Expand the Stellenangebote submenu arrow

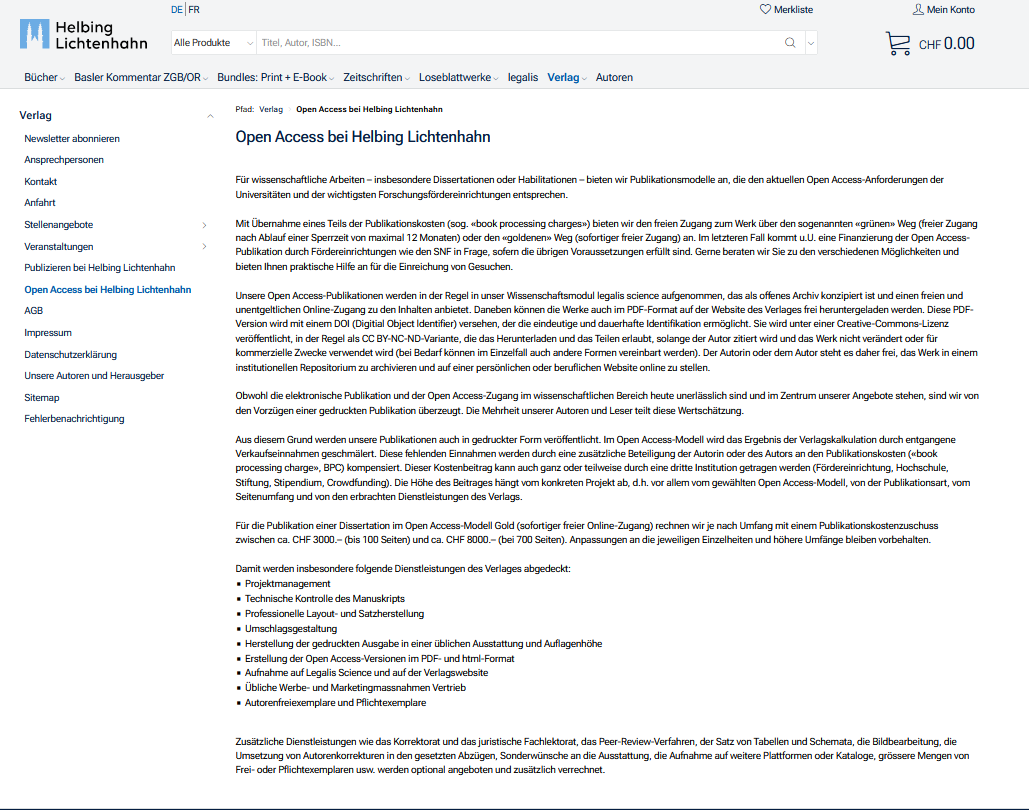[x=205, y=225]
